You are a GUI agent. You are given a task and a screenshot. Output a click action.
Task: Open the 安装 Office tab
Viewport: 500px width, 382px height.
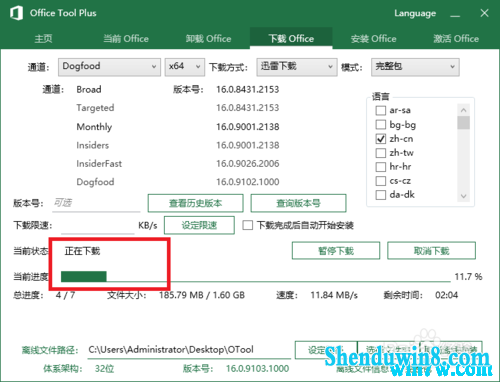pyautogui.click(x=374, y=38)
